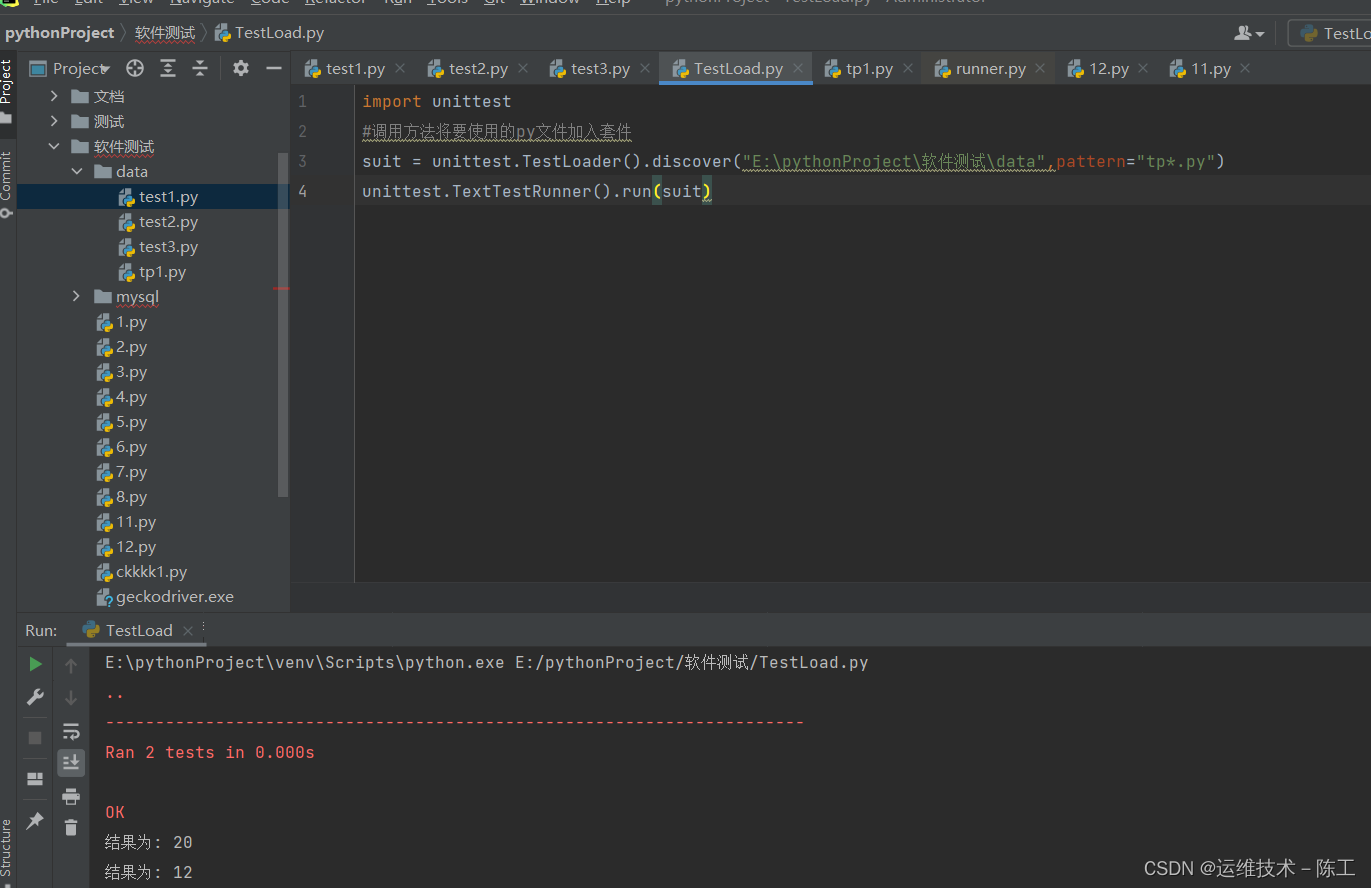Image resolution: width=1371 pixels, height=888 pixels.
Task: Click TestLoad.py in the breadcrumb
Action: (279, 33)
